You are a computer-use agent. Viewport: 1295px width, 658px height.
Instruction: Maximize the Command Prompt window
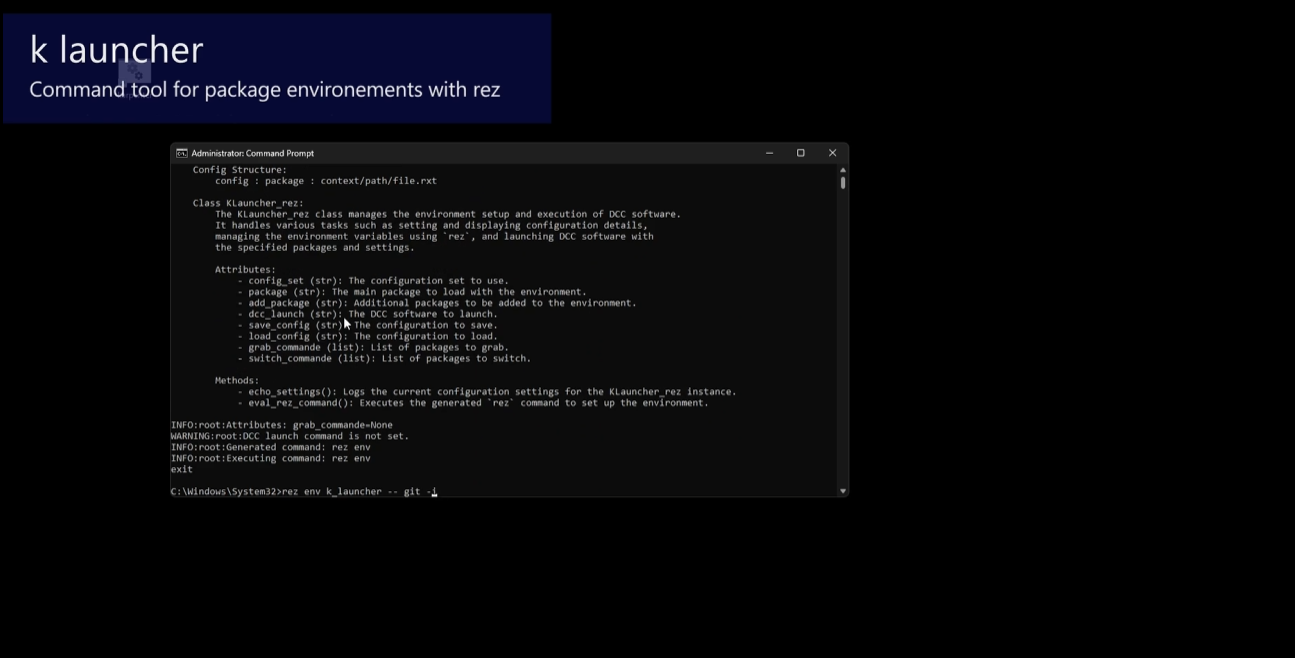800,153
